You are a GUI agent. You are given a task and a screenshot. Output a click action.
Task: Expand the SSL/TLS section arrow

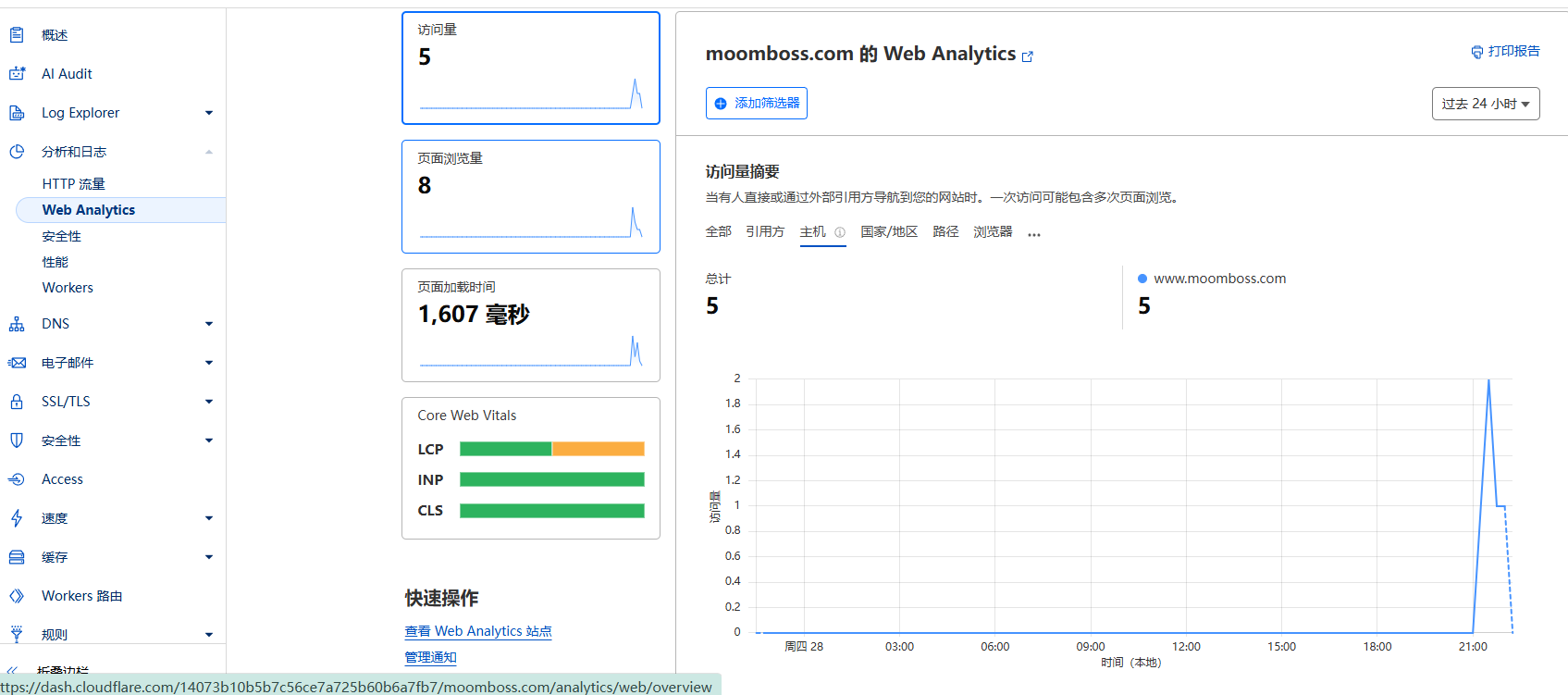tap(209, 402)
